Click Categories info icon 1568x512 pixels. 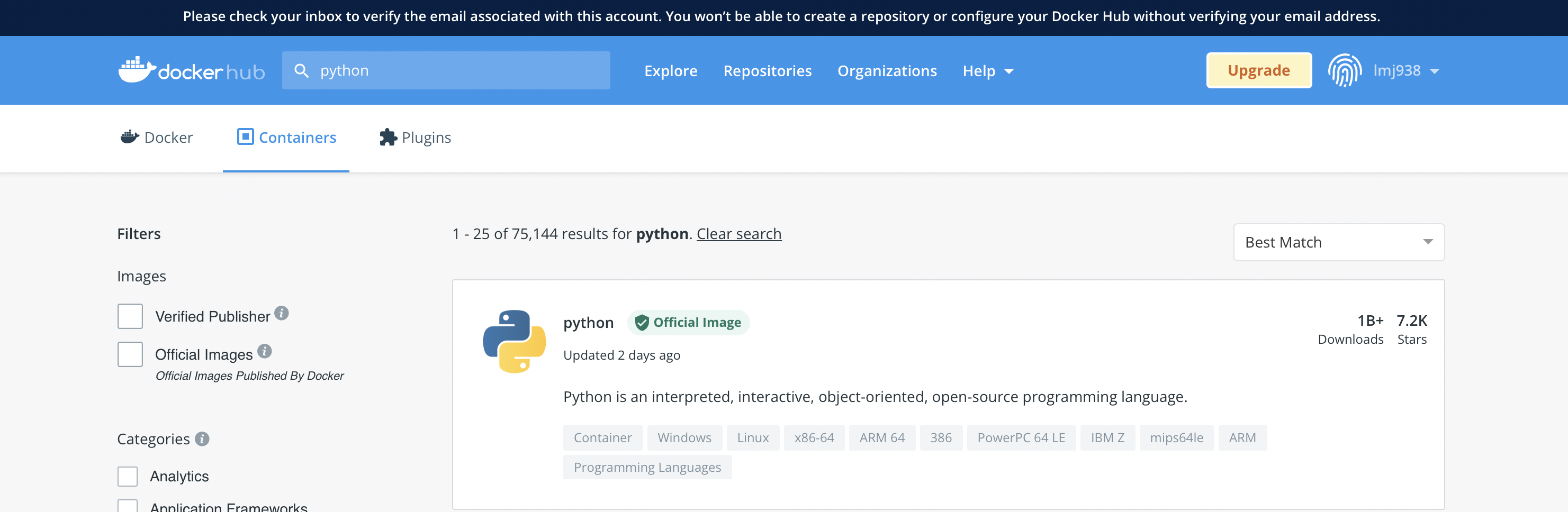point(202,438)
